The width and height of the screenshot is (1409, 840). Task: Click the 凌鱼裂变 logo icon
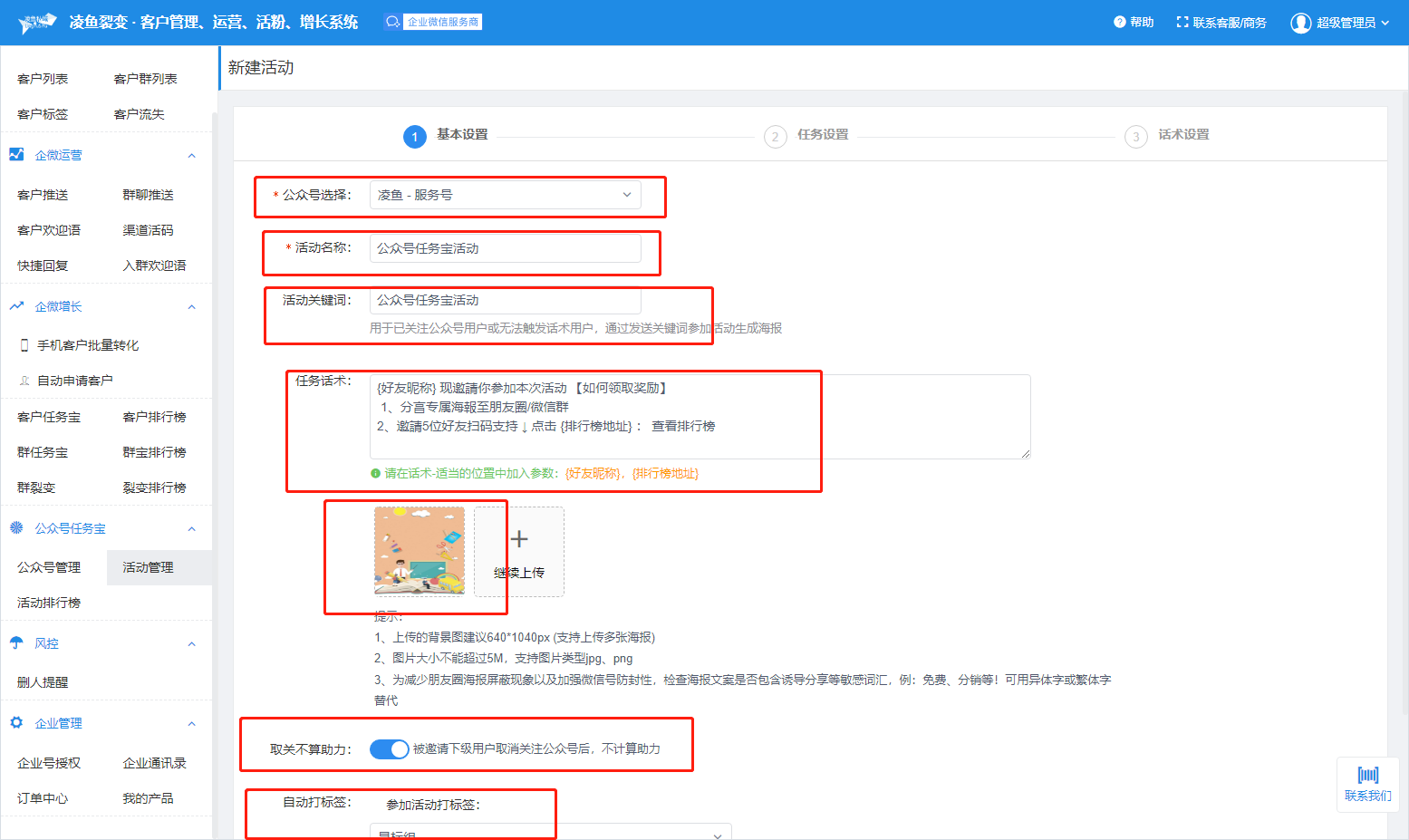pos(37,23)
